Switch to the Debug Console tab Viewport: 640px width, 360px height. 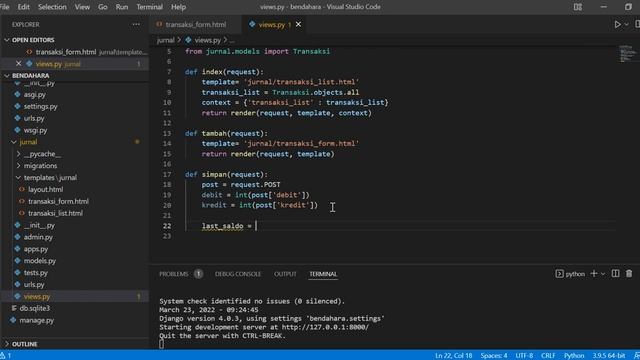238,274
